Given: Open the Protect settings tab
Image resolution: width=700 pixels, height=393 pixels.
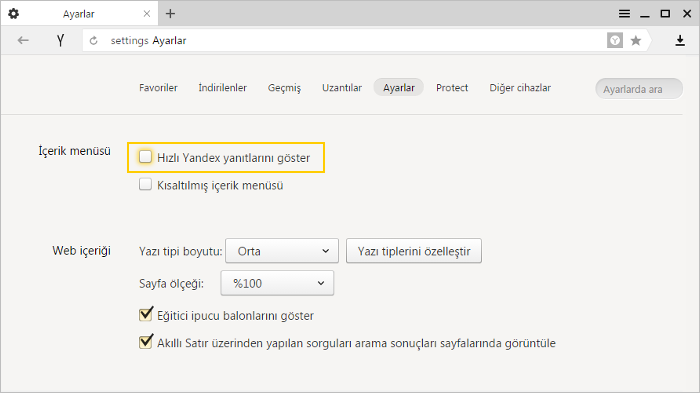Looking at the screenshot, I should (x=452, y=88).
